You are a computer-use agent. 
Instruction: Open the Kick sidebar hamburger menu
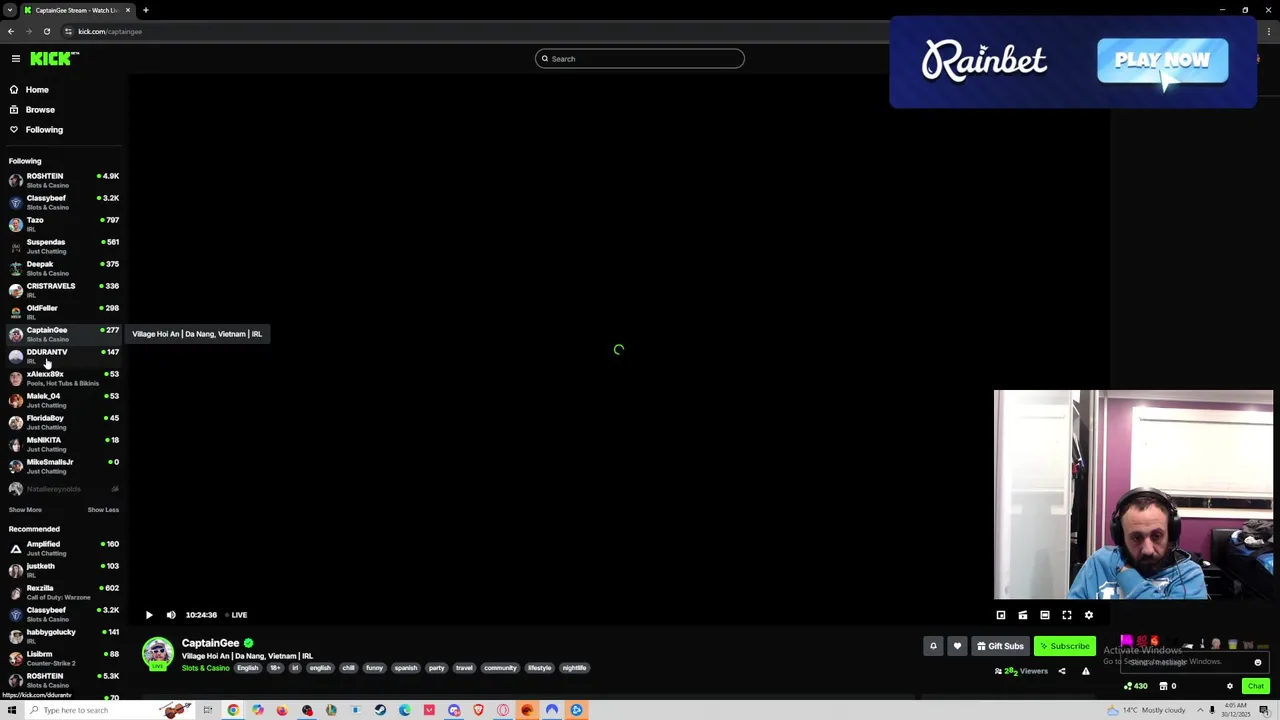point(16,59)
